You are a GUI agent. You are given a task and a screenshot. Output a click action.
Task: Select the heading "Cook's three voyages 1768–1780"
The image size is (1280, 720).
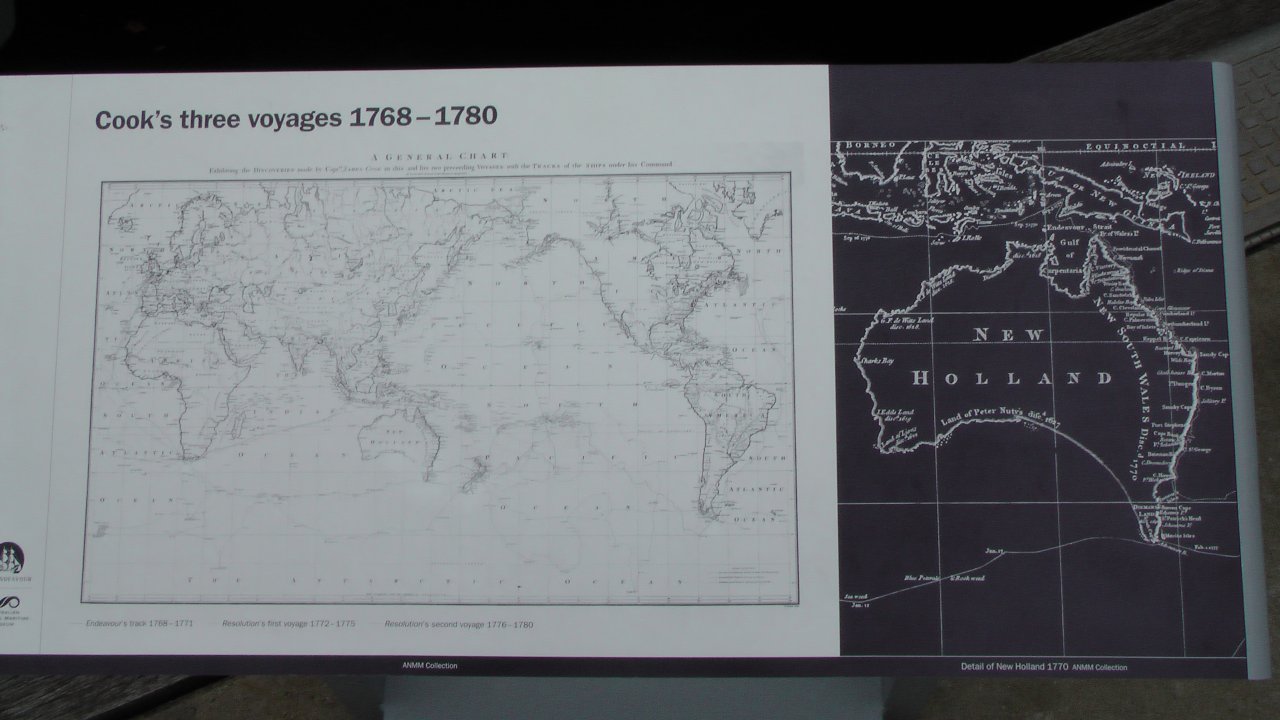point(296,117)
